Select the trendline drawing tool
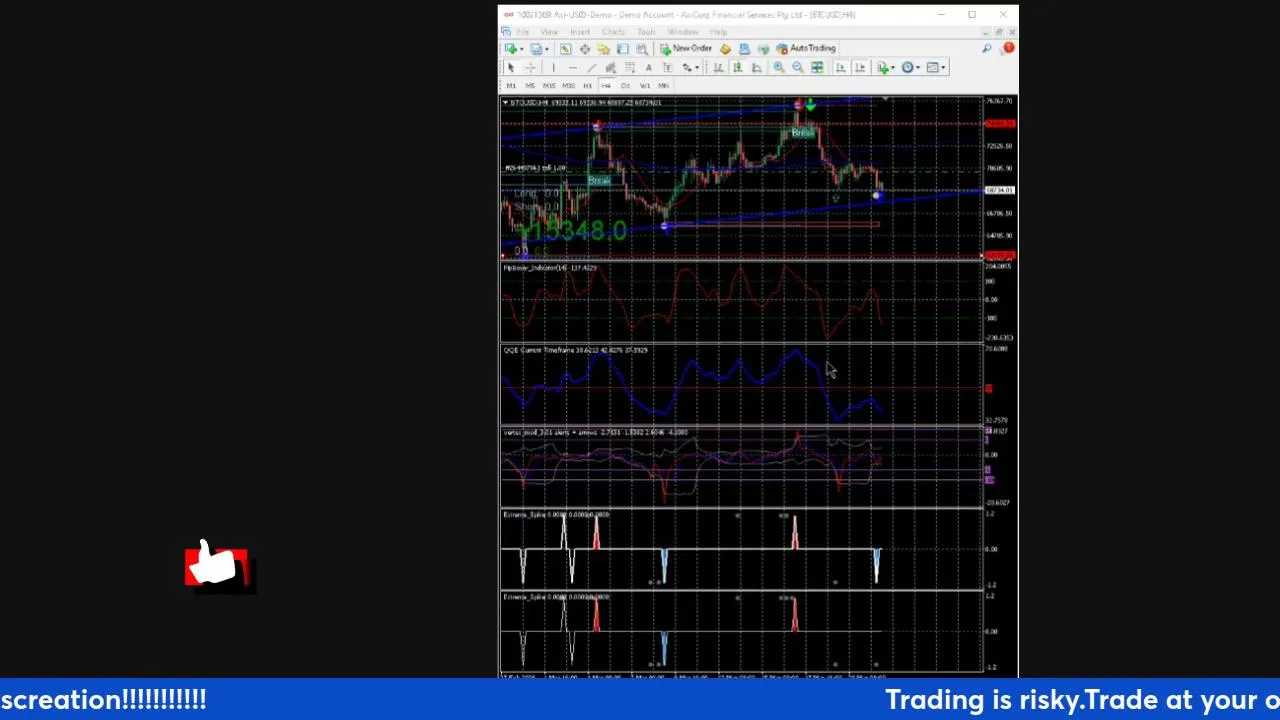Screen dimensions: 1280x720 coord(592,68)
